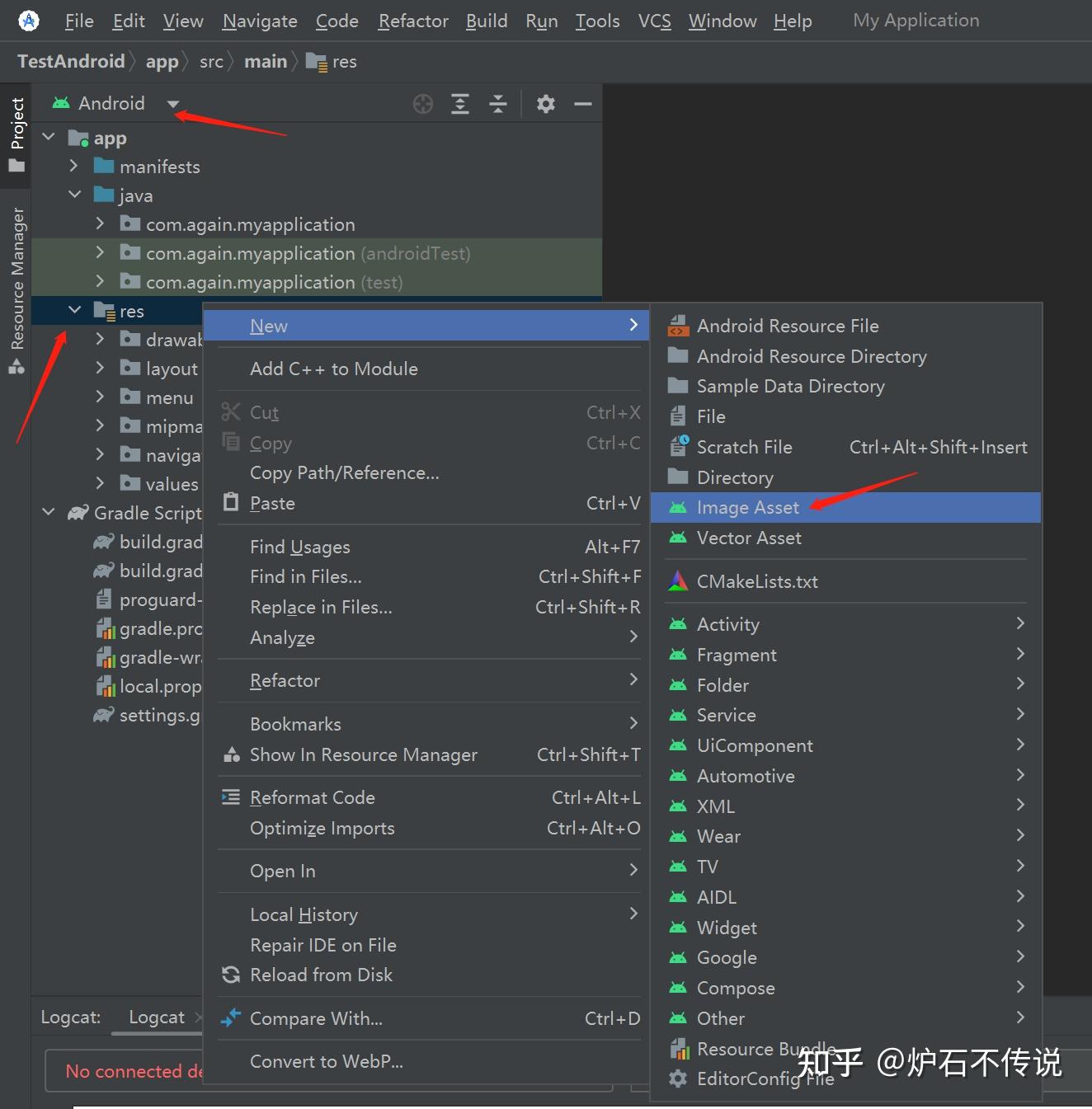Click the Android robot icon beside view selector

coord(61,103)
